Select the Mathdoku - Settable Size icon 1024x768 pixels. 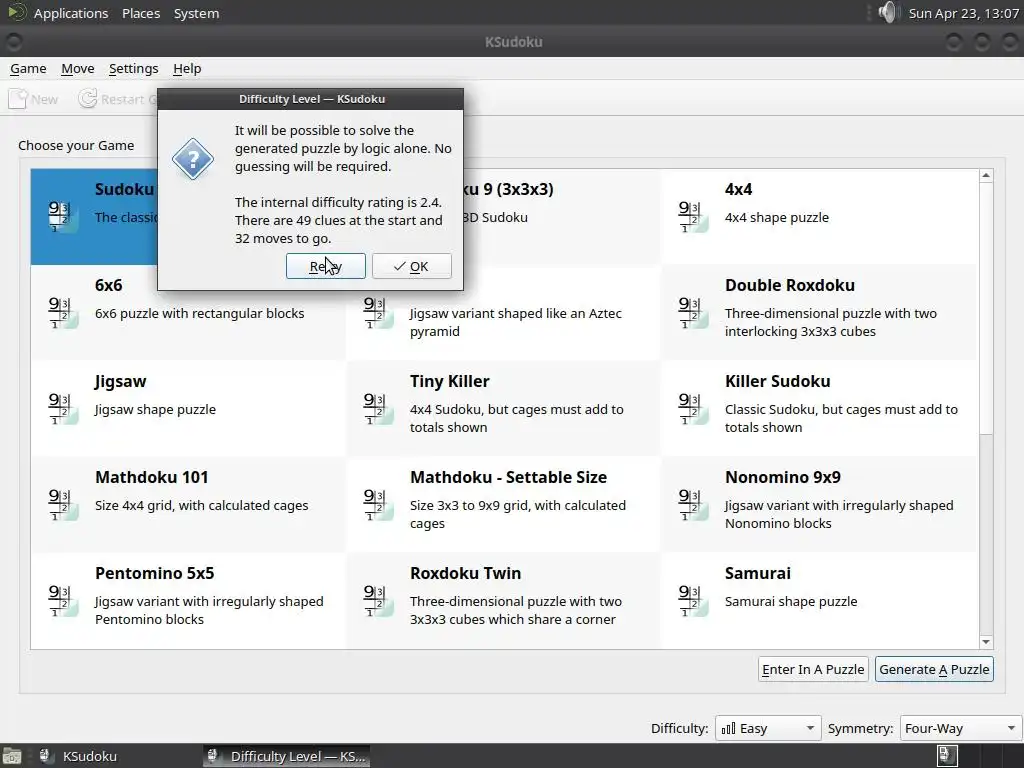[377, 504]
